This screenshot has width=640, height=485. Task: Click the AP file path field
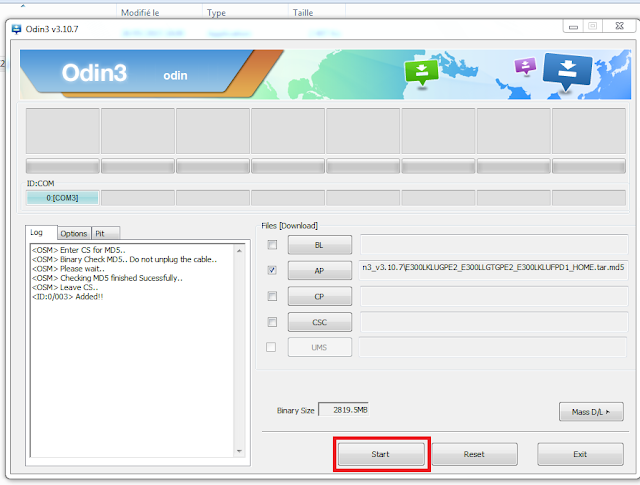click(493, 269)
